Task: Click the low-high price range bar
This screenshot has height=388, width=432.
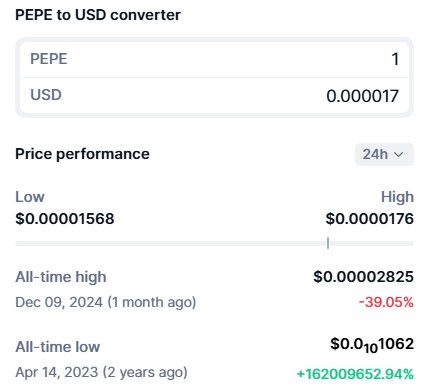Action: [x=214, y=244]
